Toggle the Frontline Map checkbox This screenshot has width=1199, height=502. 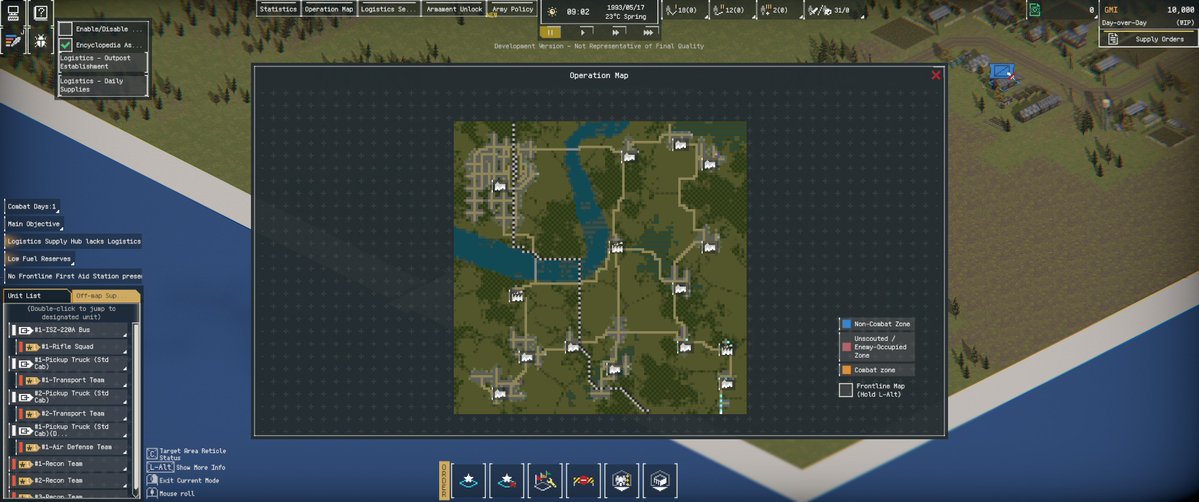click(846, 390)
